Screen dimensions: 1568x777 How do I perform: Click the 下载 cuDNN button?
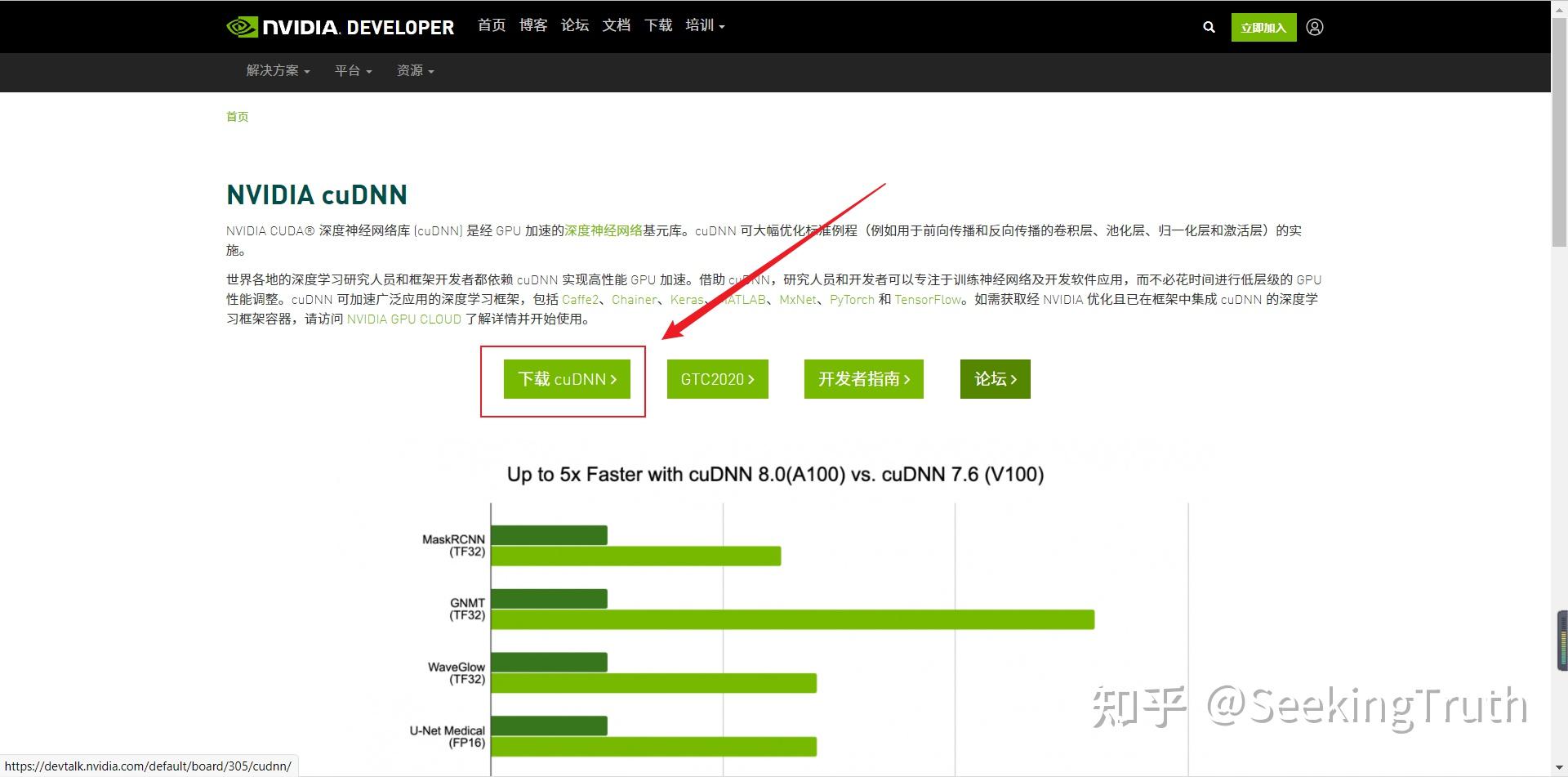point(567,379)
